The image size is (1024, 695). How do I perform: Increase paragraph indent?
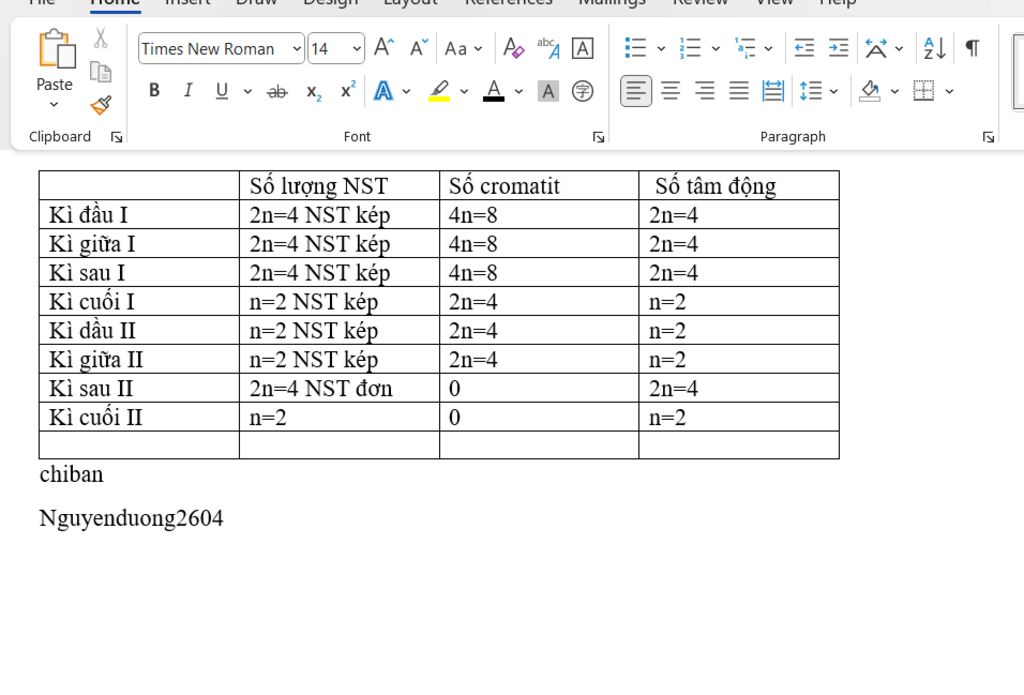point(838,48)
